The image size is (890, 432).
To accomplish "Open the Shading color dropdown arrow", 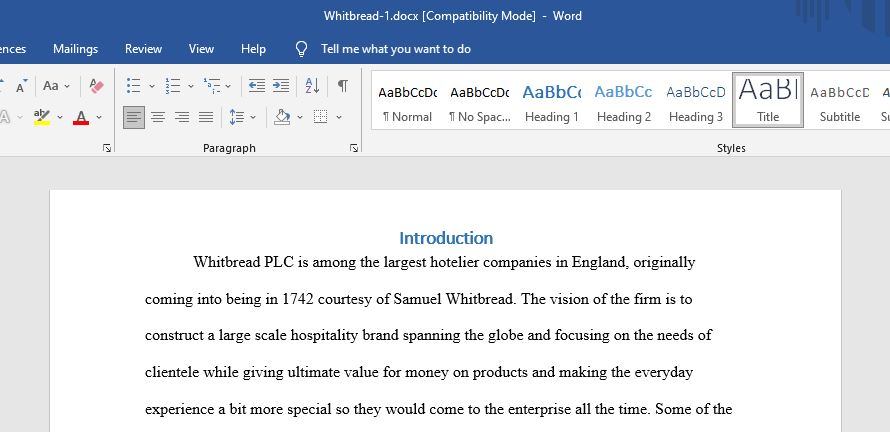I will click(300, 118).
